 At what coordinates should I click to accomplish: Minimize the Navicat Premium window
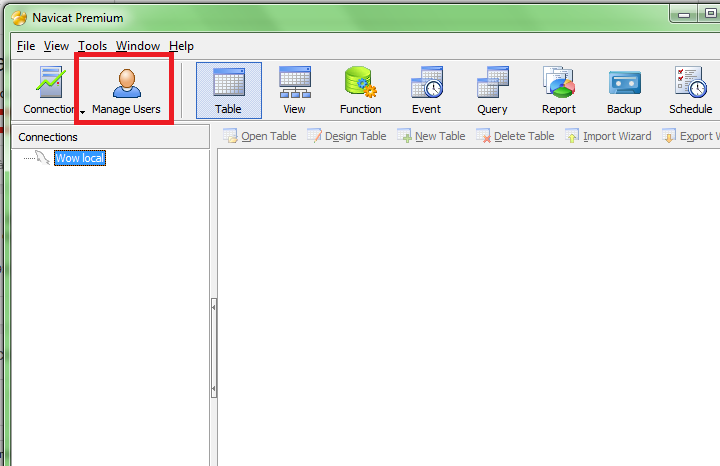coord(684,15)
